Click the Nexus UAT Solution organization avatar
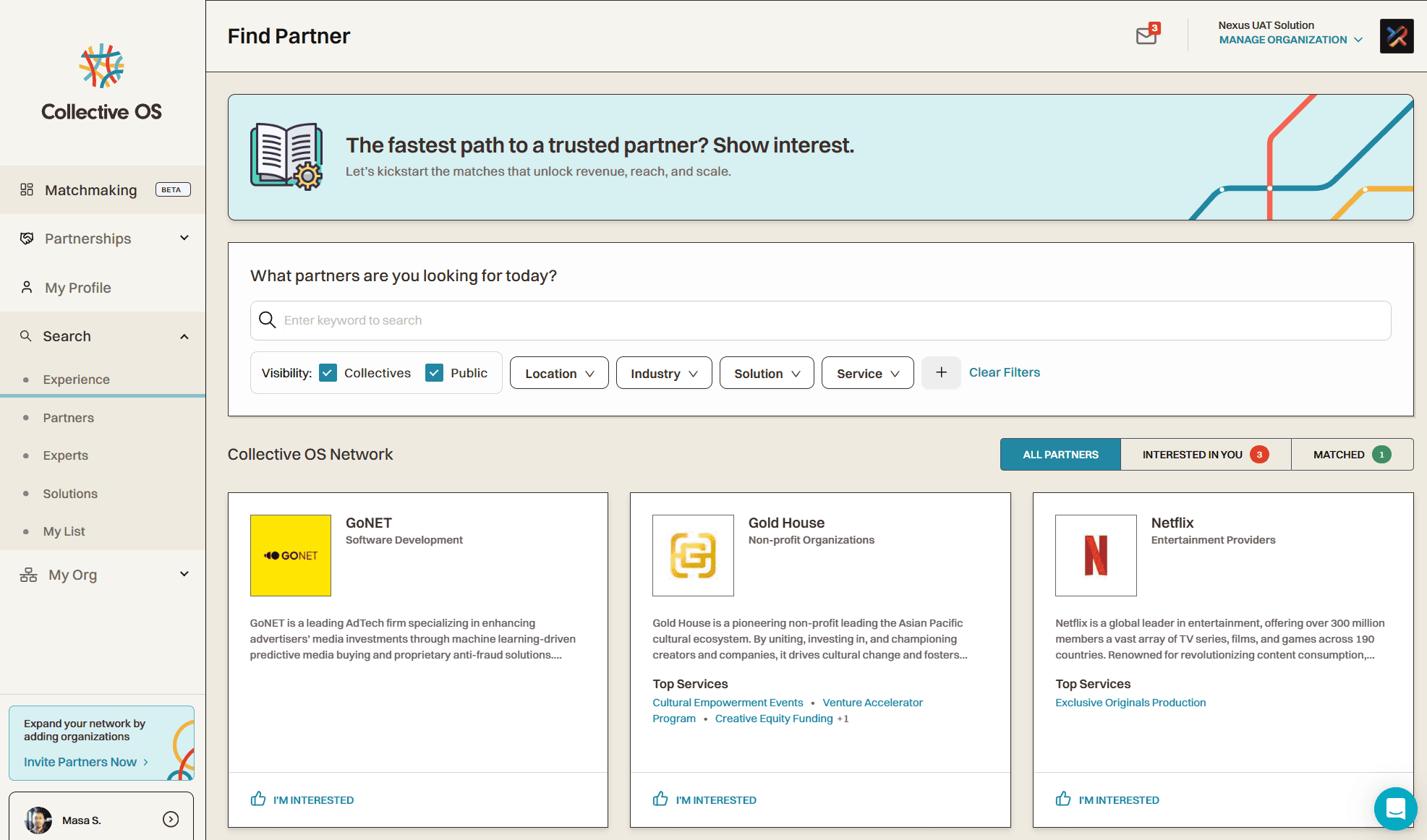The height and width of the screenshot is (840, 1427). [x=1396, y=36]
